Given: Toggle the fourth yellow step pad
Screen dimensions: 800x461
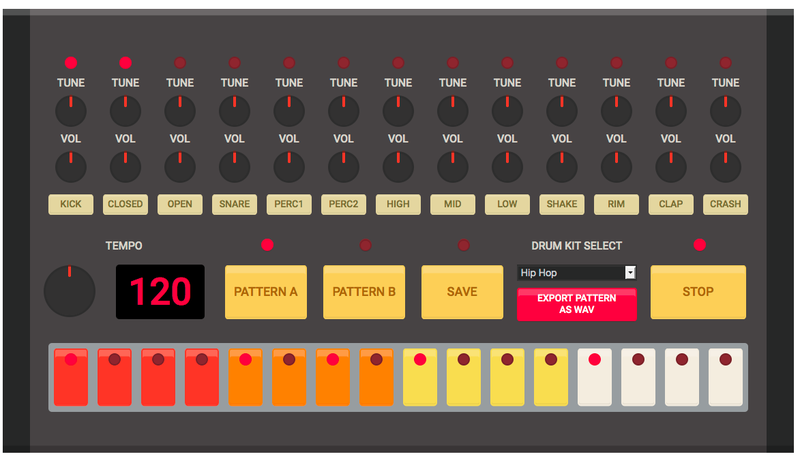Looking at the screenshot, I should point(551,377).
